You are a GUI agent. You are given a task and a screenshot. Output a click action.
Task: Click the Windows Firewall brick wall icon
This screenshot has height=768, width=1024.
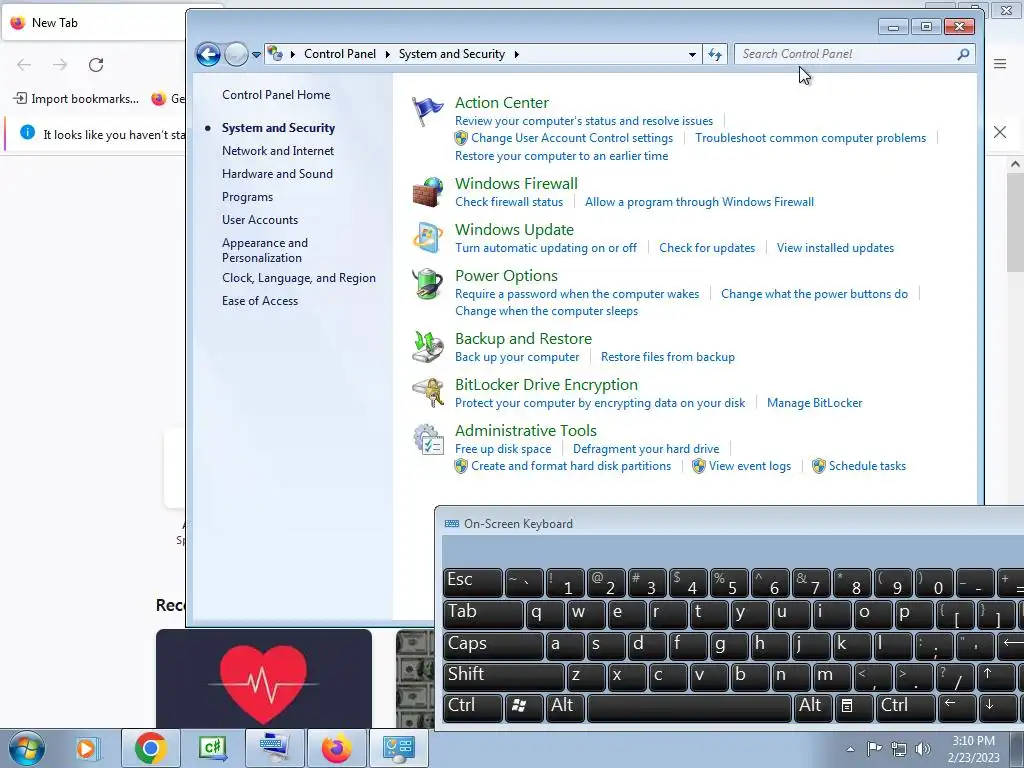coord(428,192)
